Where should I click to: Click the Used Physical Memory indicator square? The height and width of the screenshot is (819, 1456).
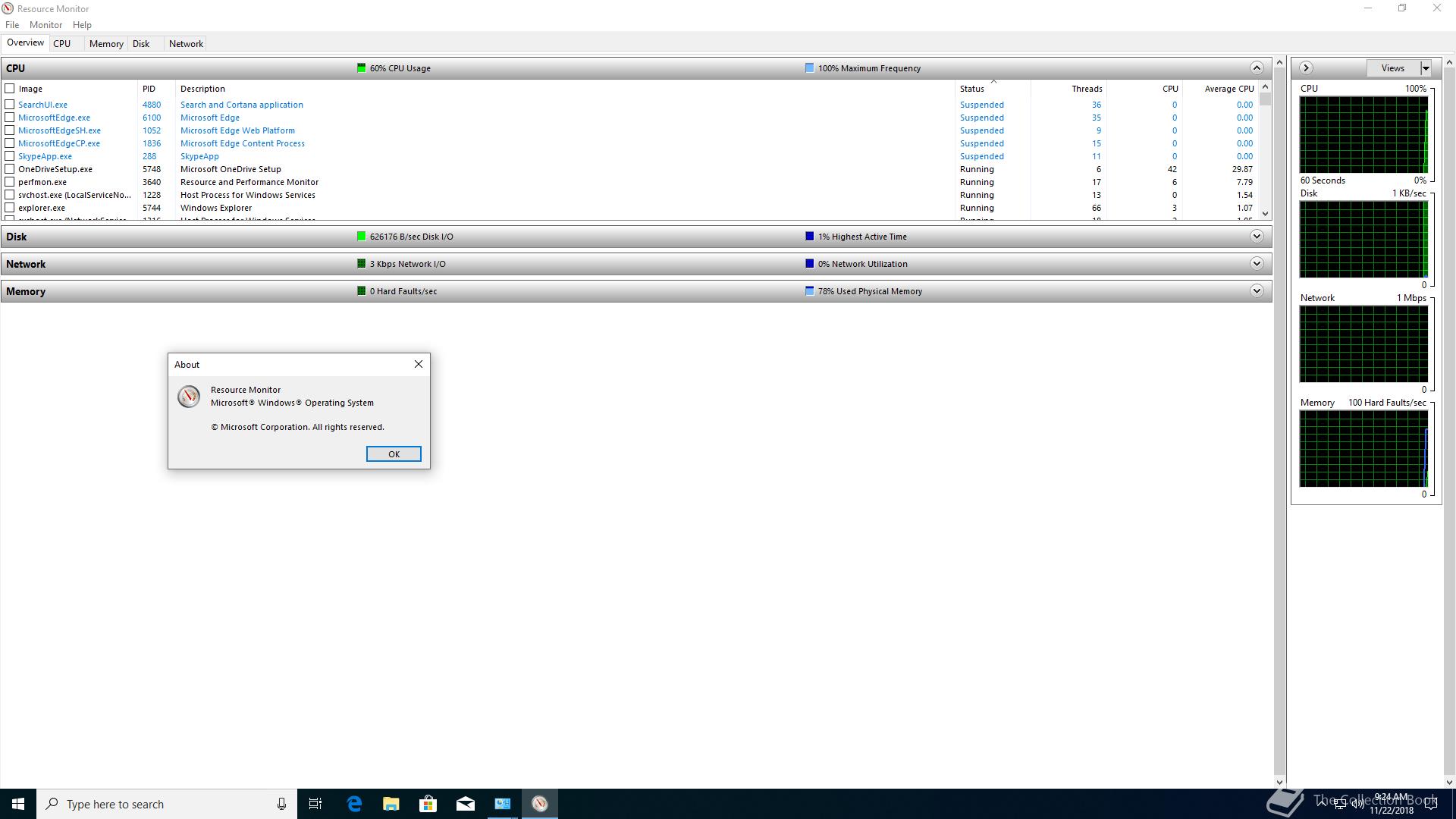pos(810,291)
